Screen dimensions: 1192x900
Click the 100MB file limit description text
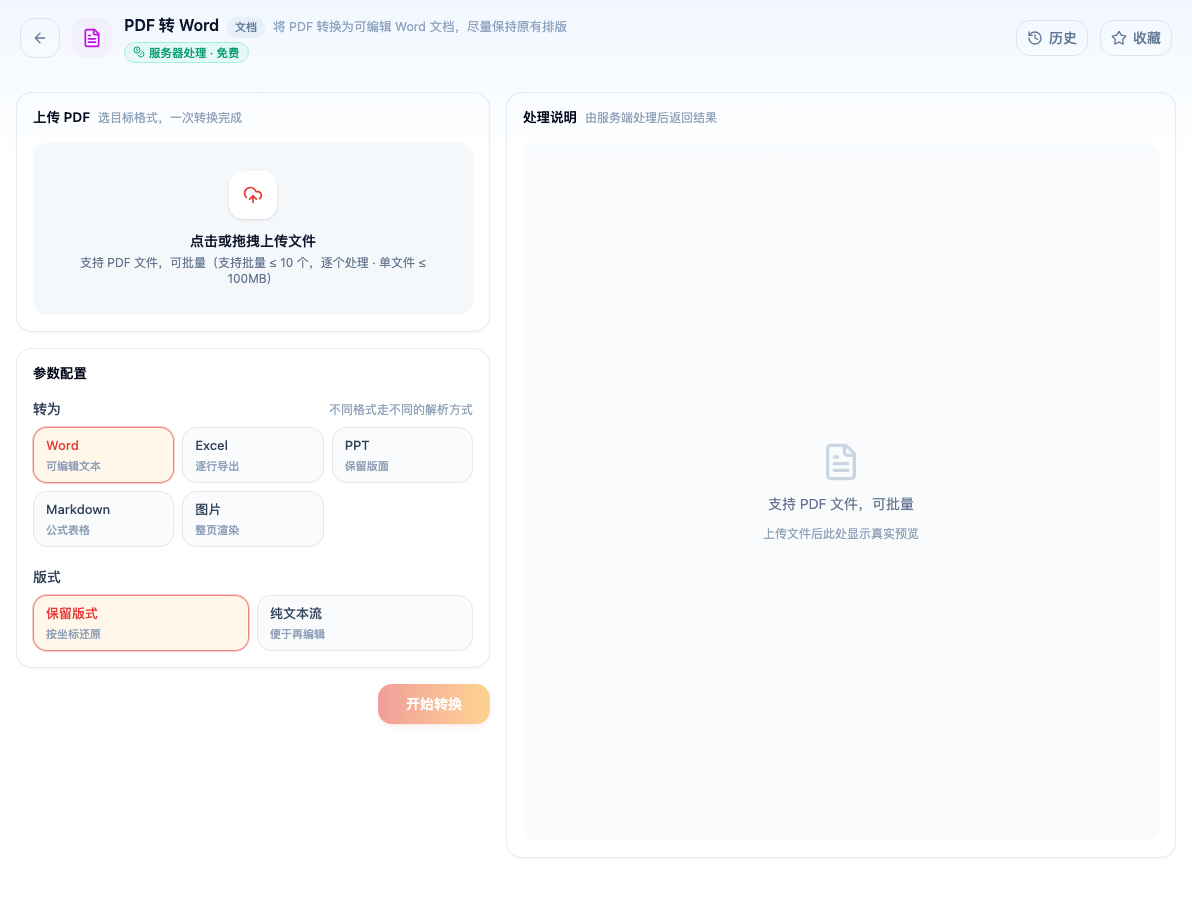(x=253, y=271)
